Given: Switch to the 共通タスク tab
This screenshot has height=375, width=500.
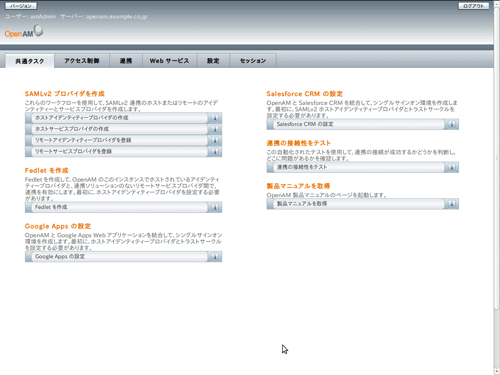Looking at the screenshot, I should [30, 61].
